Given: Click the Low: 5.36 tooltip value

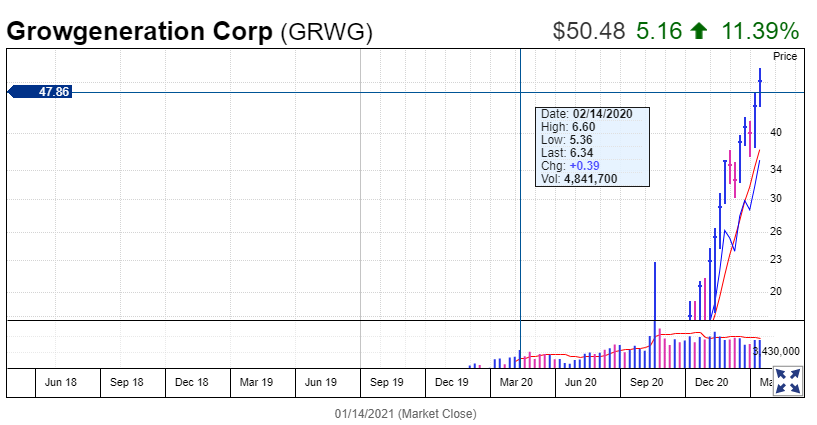Looking at the screenshot, I should click(x=566, y=140).
